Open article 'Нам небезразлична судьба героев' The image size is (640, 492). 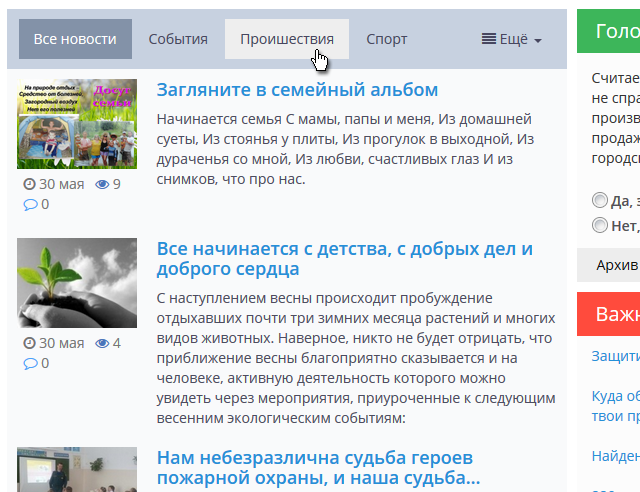click(x=318, y=468)
